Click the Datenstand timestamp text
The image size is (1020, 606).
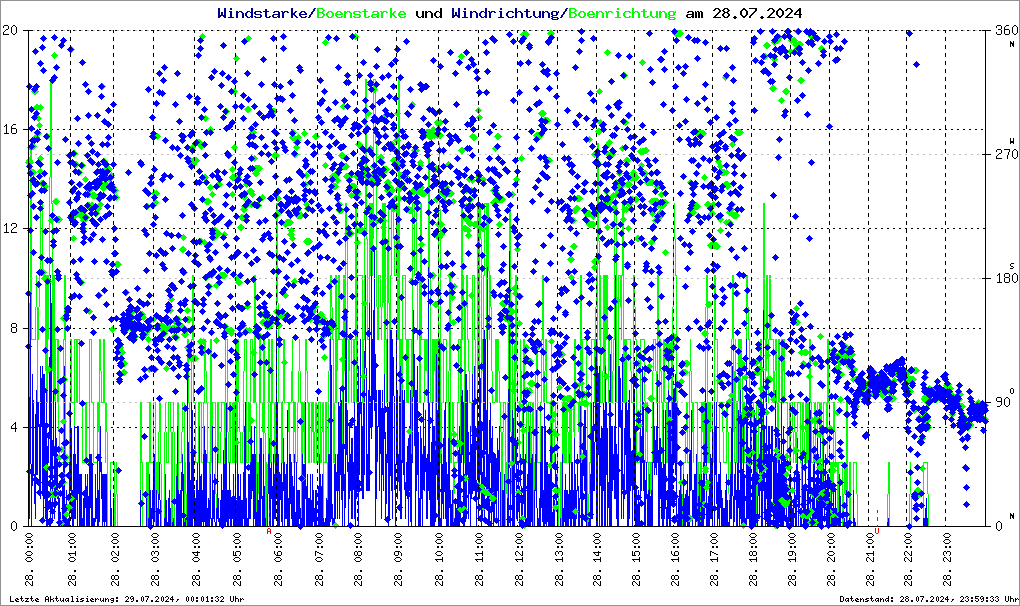pos(929,599)
